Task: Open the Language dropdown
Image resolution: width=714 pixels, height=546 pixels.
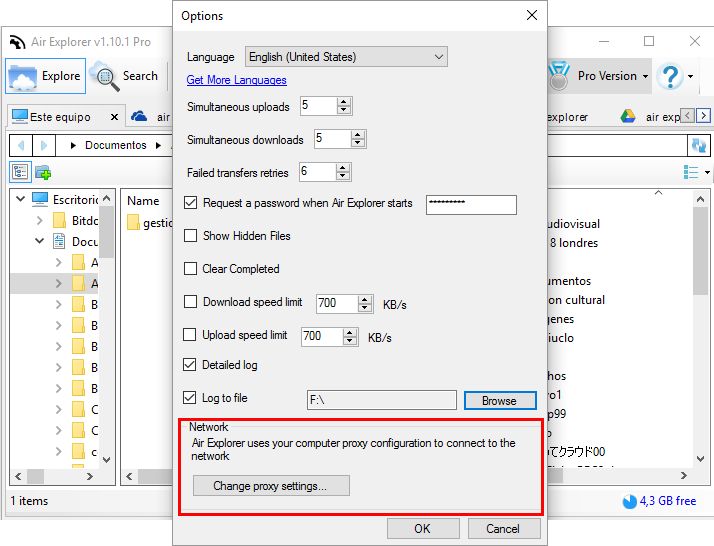Action: click(x=346, y=57)
